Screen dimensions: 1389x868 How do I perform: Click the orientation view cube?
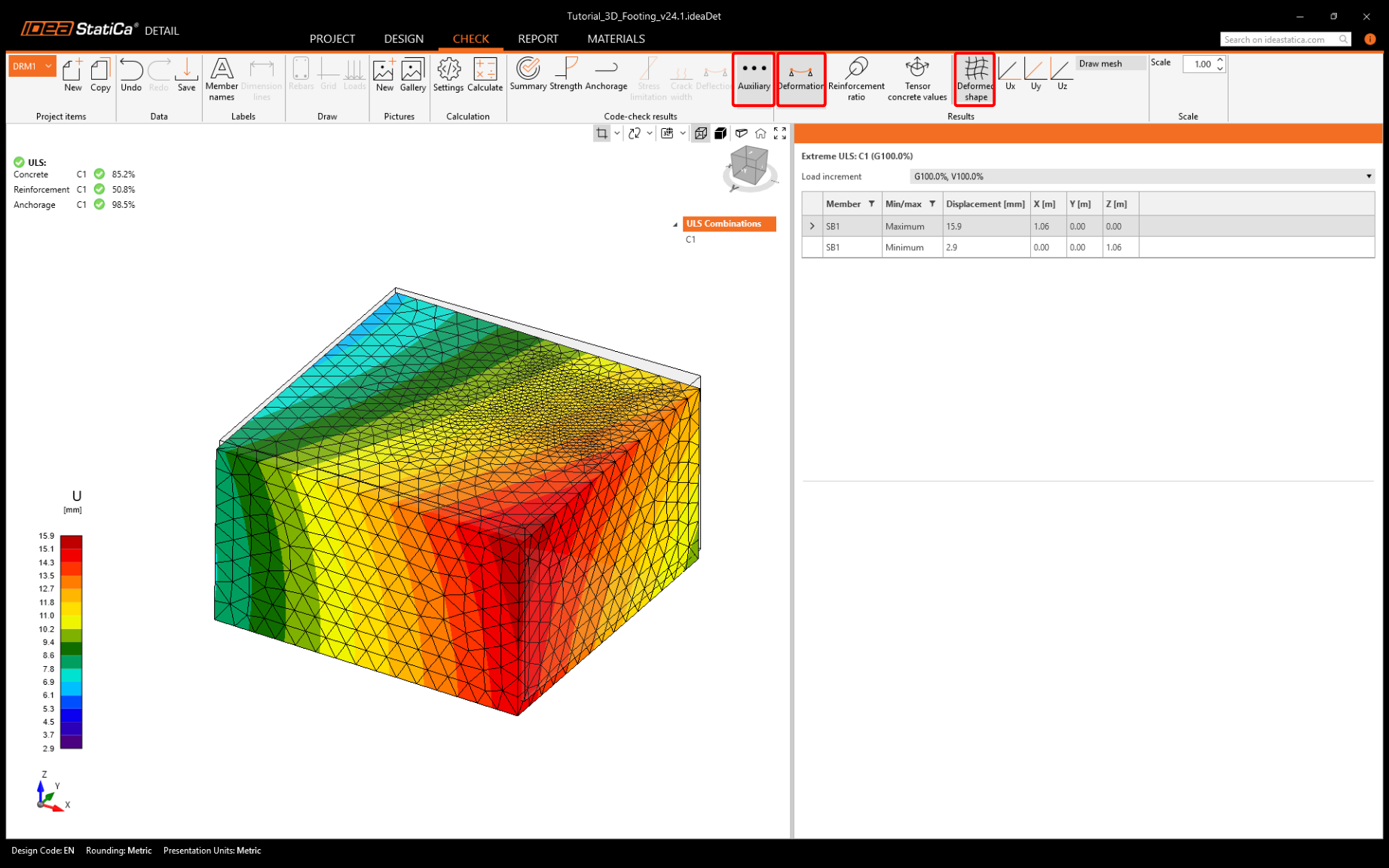pyautogui.click(x=750, y=167)
